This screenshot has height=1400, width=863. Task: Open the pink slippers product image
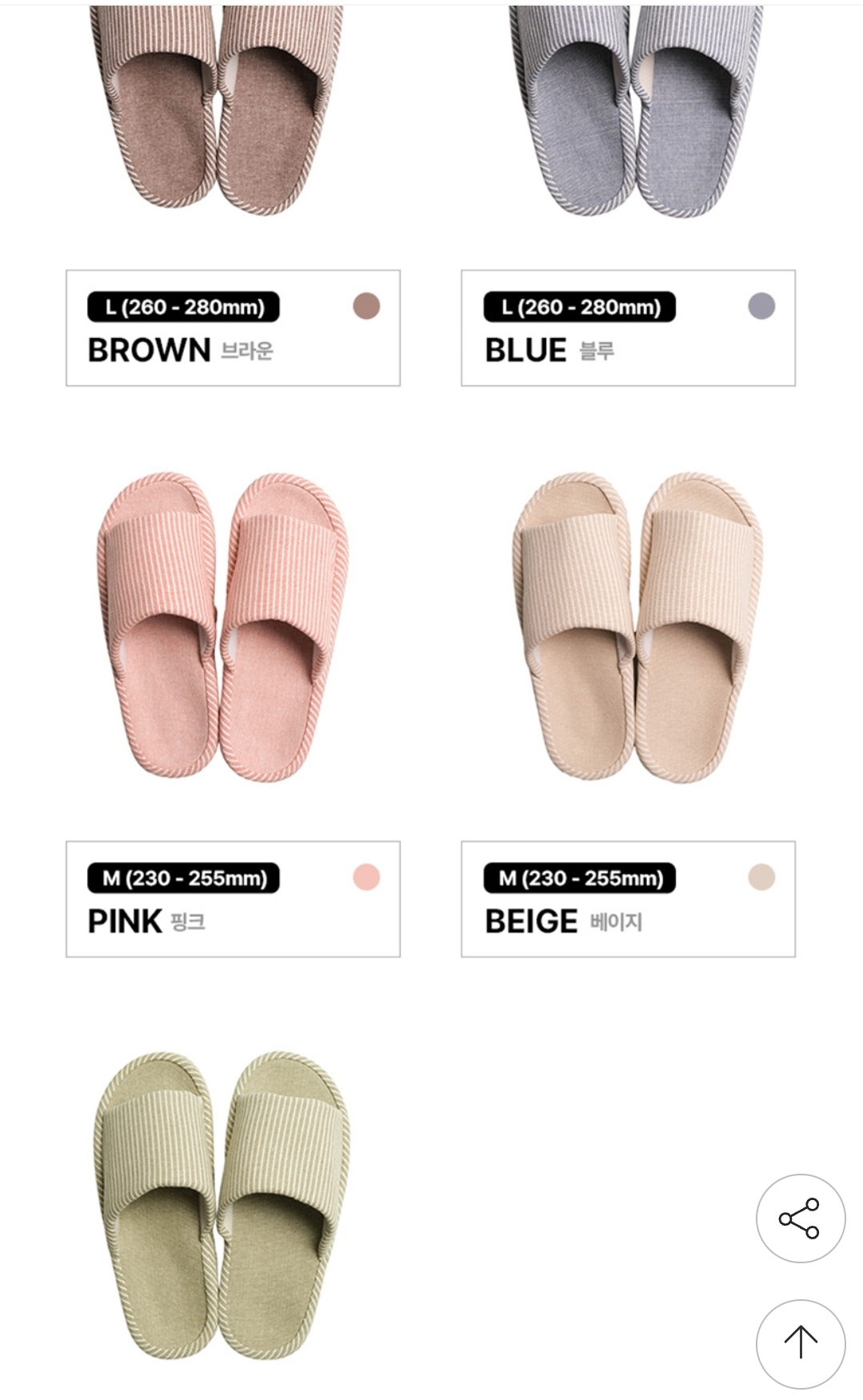coord(222,627)
